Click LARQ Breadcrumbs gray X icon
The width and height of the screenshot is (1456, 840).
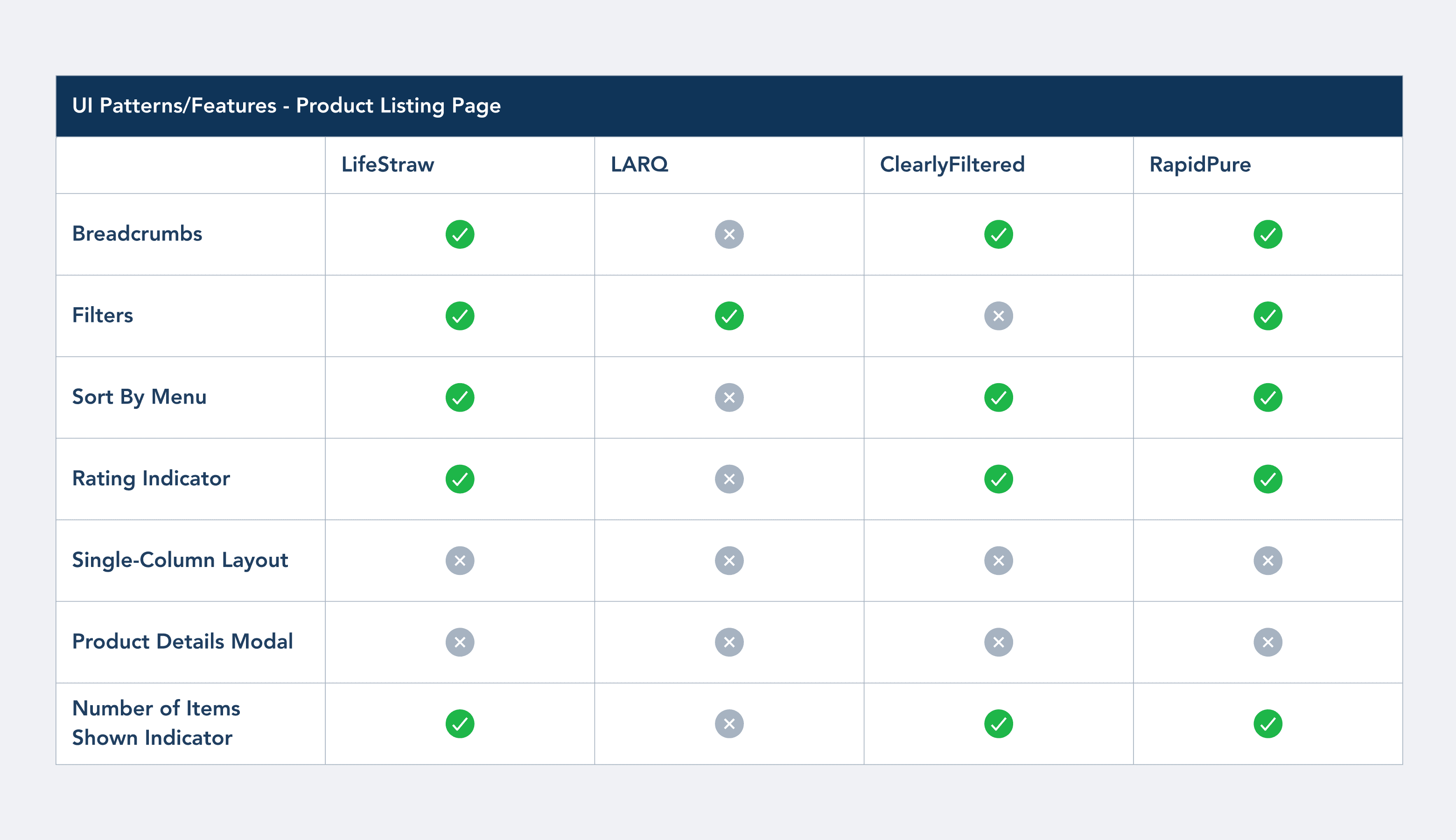click(x=729, y=234)
